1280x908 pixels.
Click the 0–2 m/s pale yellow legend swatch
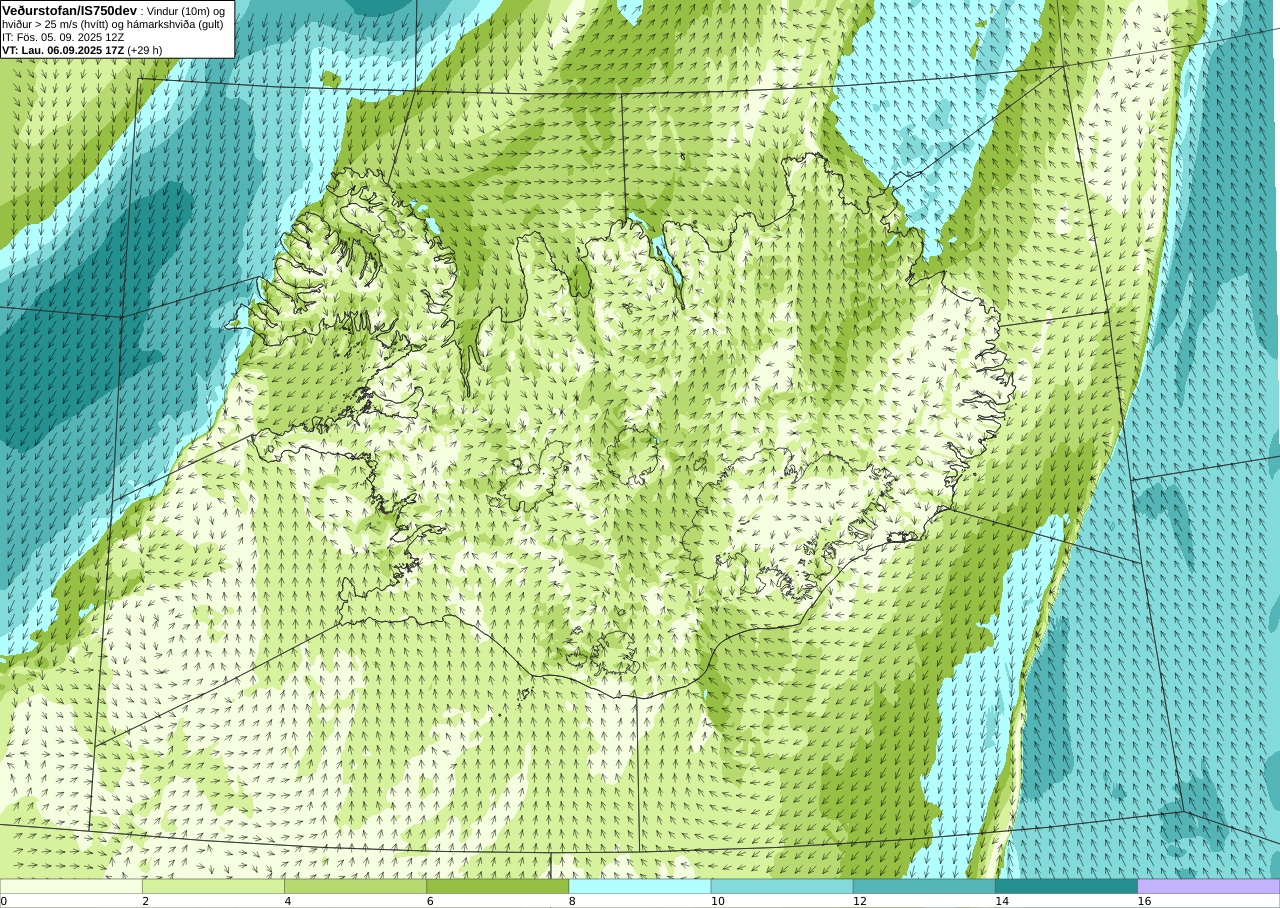pos(71,886)
